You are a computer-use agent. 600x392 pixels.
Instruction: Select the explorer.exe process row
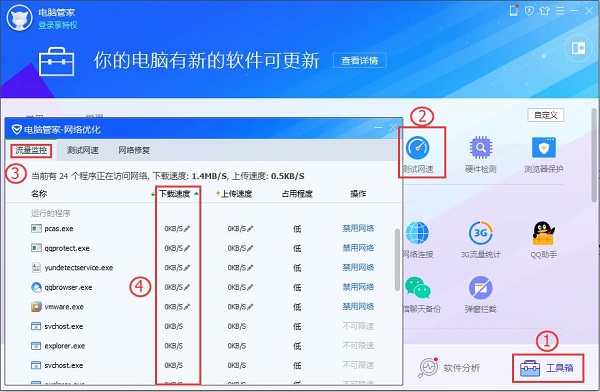pos(200,346)
